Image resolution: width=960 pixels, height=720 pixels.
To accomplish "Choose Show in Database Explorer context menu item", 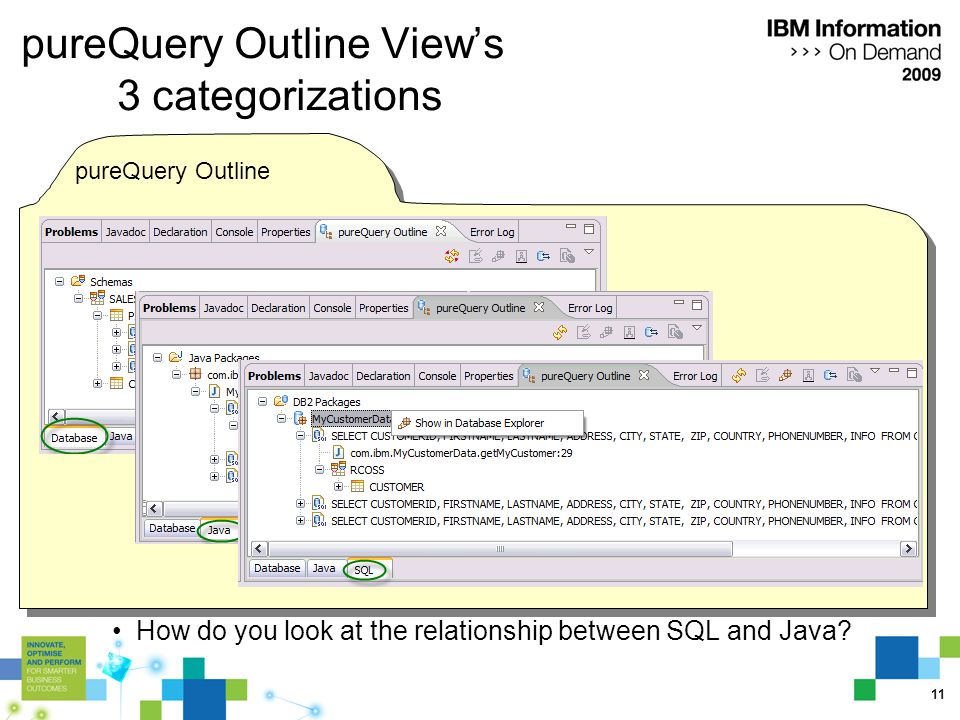I will coord(487,423).
